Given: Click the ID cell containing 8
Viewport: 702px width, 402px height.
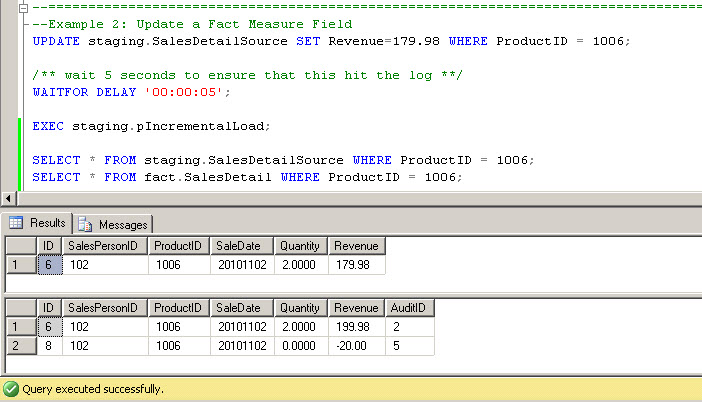Looking at the screenshot, I should coord(49,345).
